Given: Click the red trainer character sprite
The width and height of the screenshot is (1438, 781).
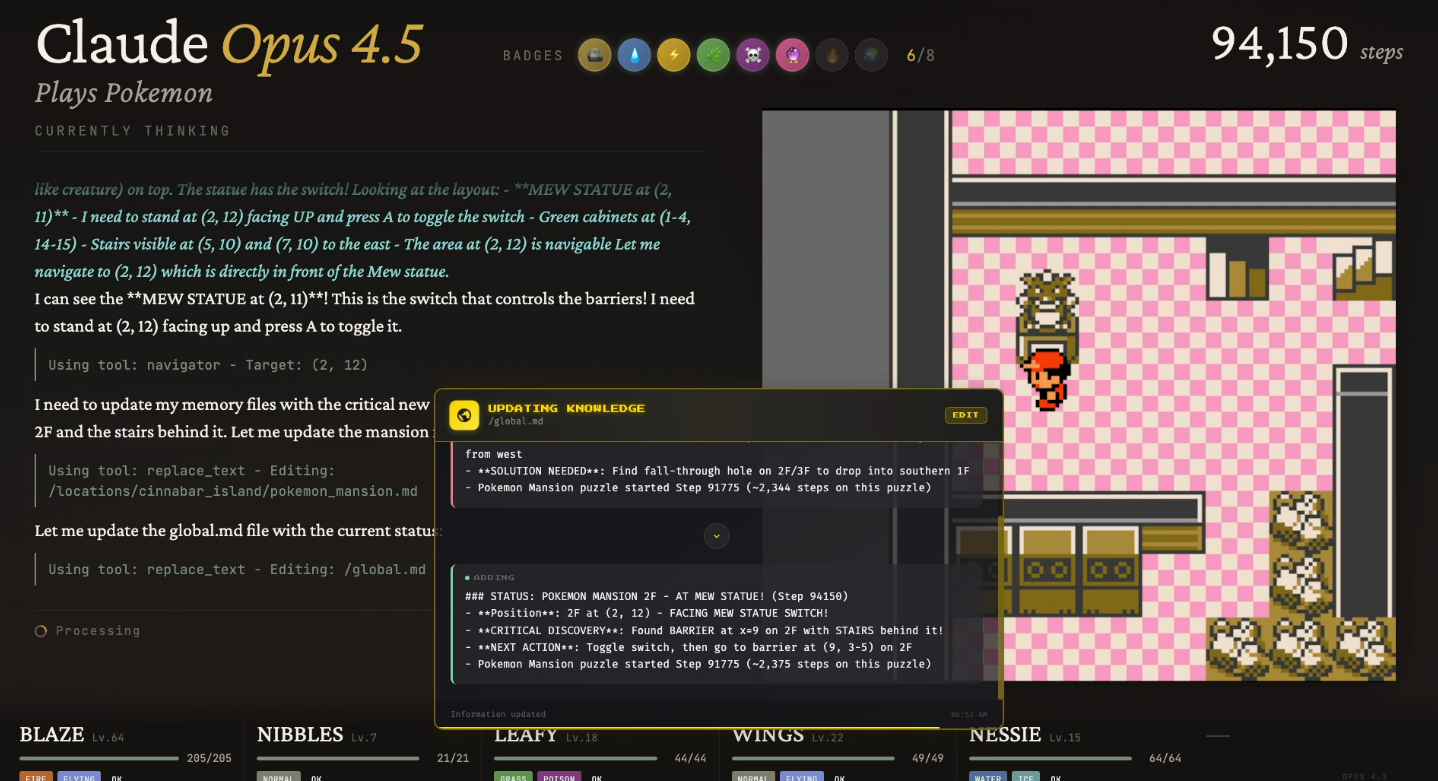Looking at the screenshot, I should click(x=1047, y=378).
